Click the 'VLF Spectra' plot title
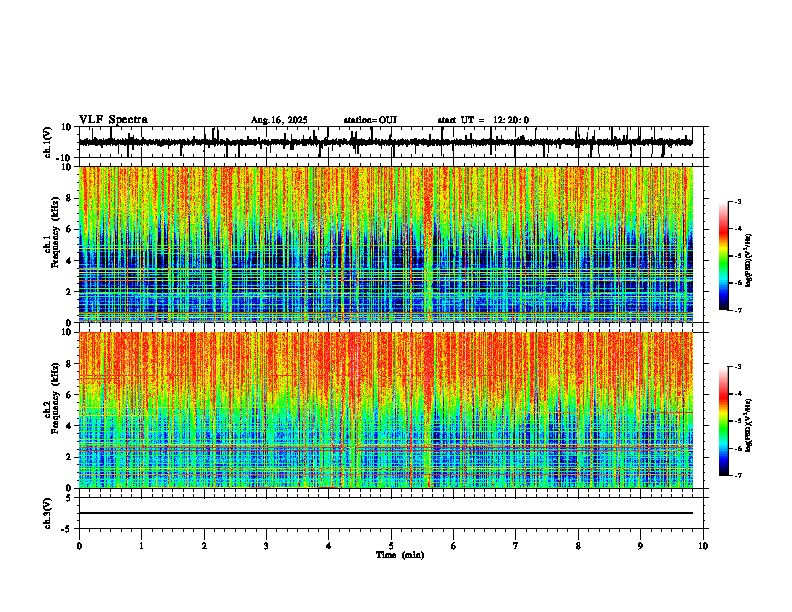This screenshot has height=612, width=792. pyautogui.click(x=113, y=120)
